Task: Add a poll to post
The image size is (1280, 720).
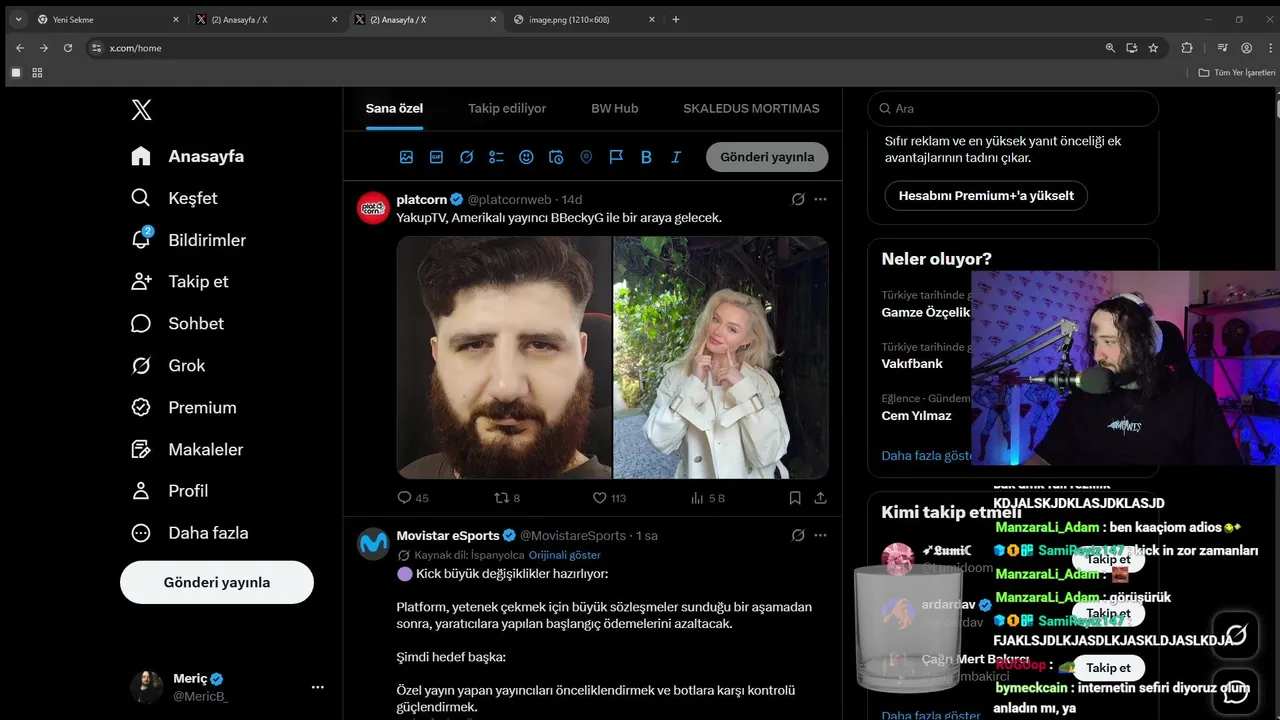Action: (x=496, y=157)
